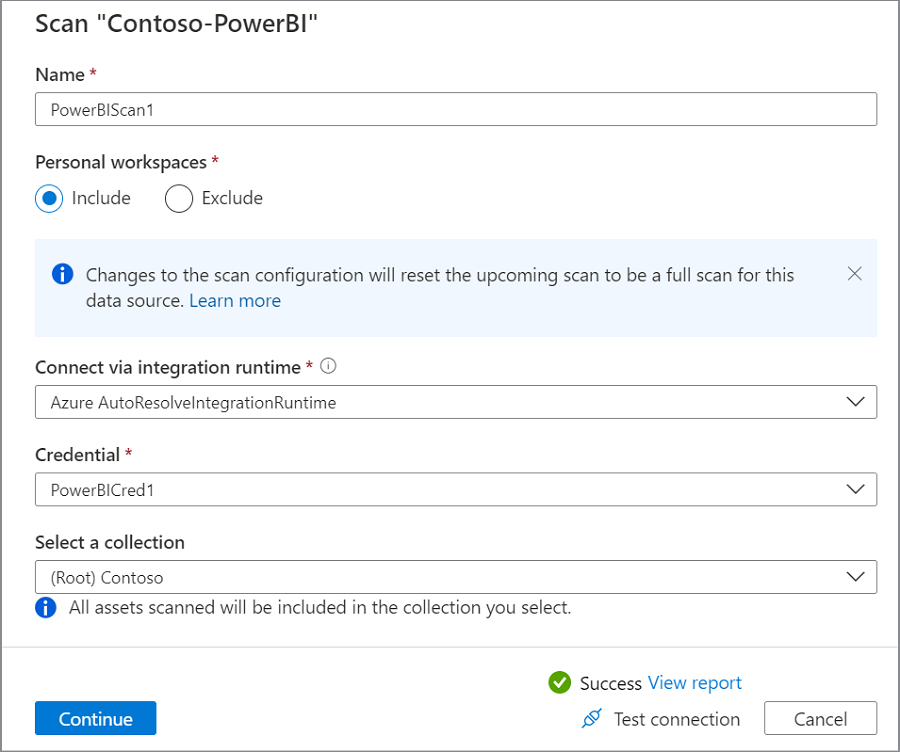
Task: Open the Learn more link
Action: [x=235, y=301]
